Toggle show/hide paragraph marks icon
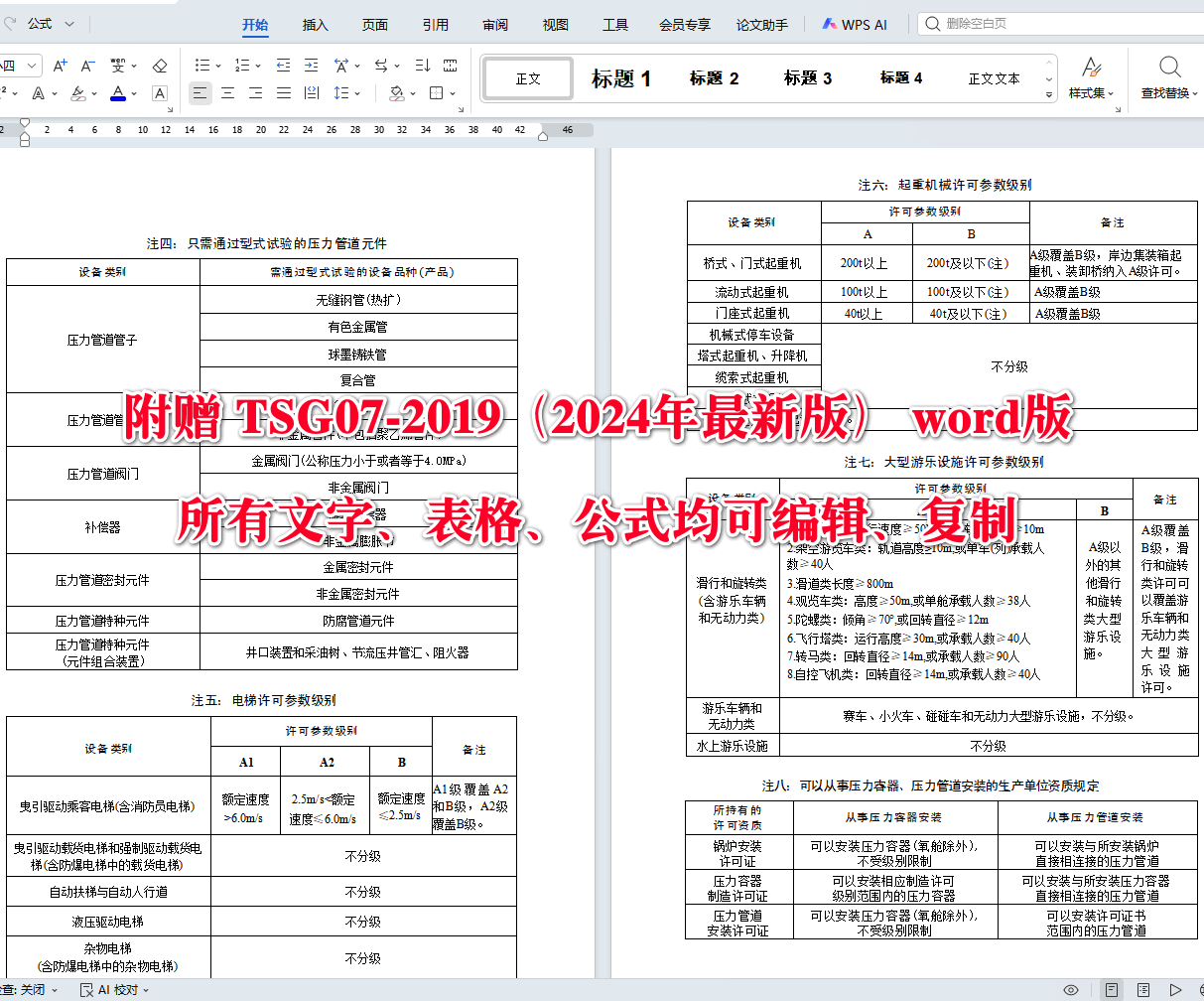1204x1001 pixels. coord(450,66)
